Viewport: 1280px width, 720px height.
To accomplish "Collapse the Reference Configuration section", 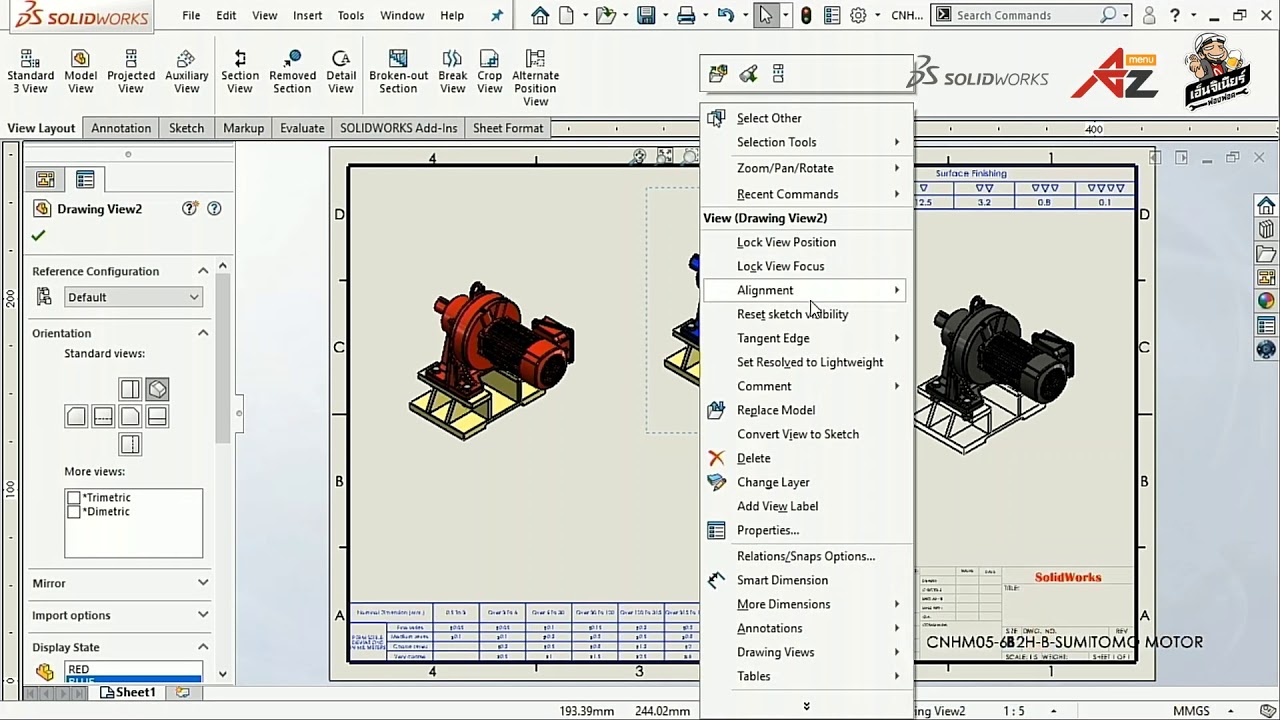I will 203,271.
